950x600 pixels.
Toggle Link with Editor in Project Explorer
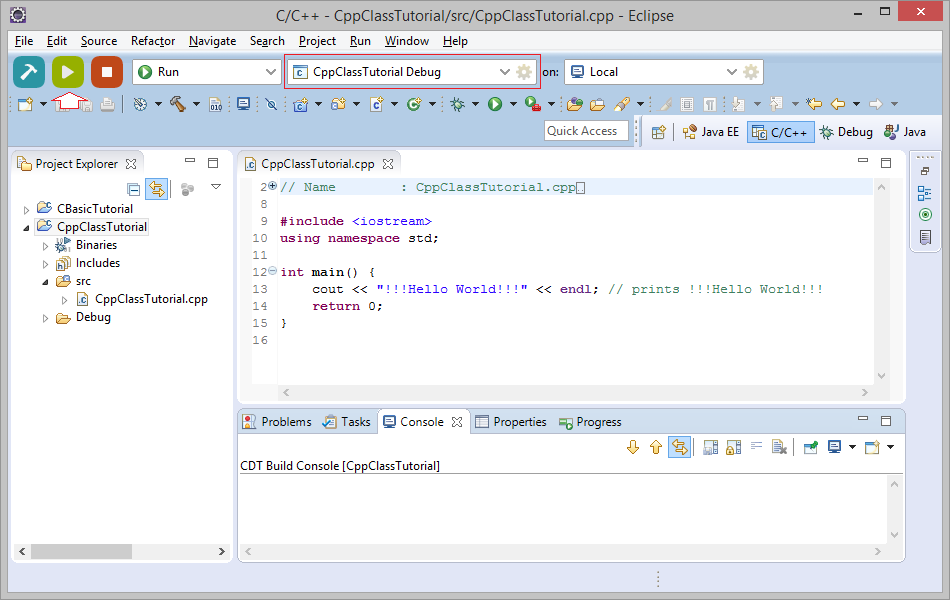click(x=157, y=189)
